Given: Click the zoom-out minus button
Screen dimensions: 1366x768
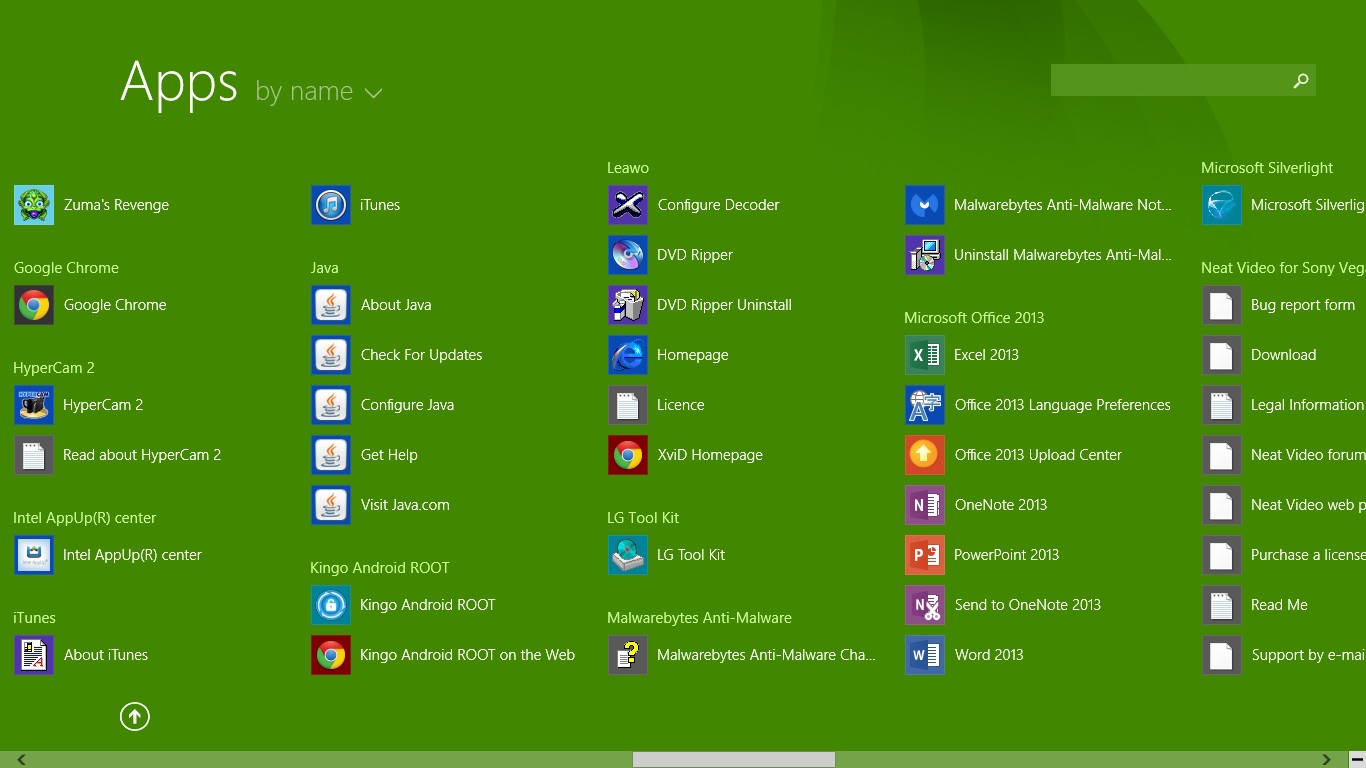Looking at the screenshot, I should coord(1357,760).
